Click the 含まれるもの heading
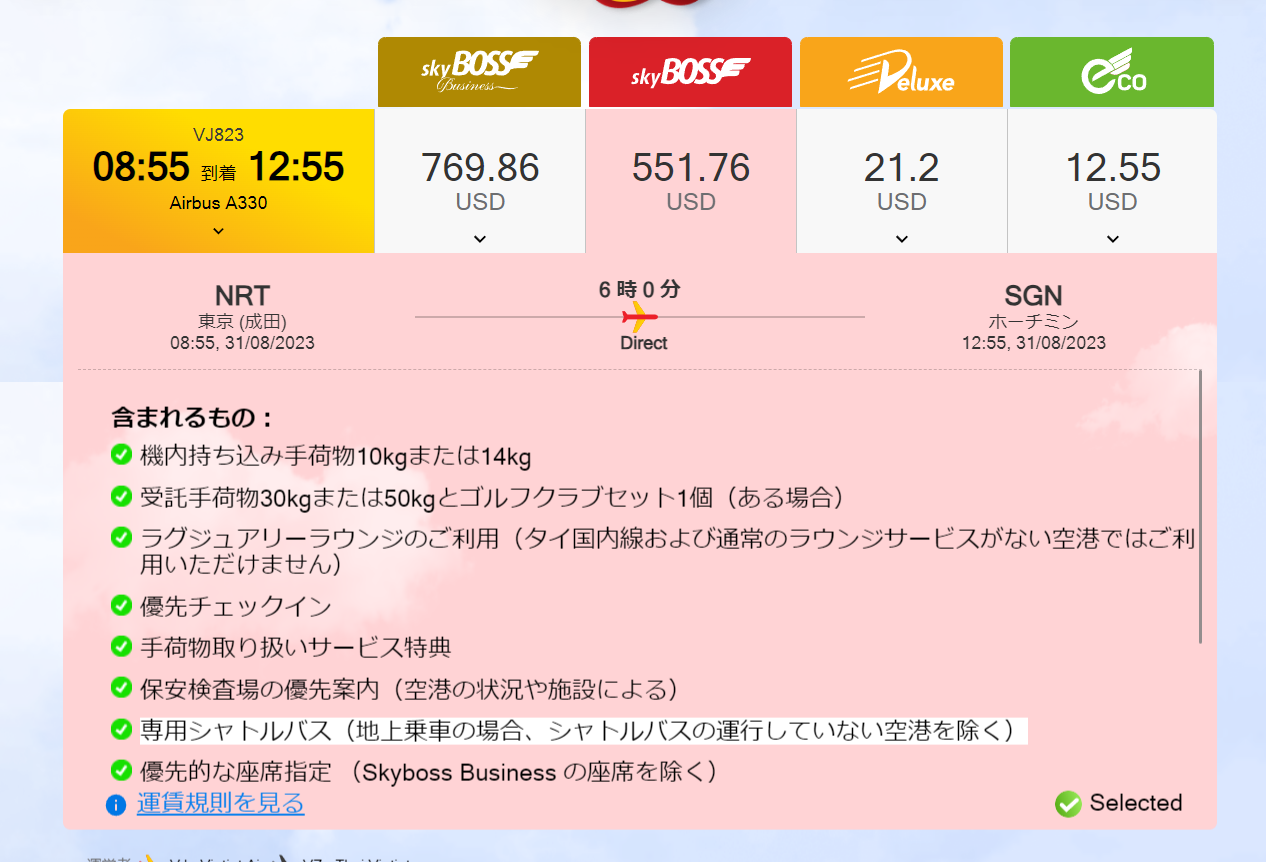1266x862 pixels. click(193, 418)
